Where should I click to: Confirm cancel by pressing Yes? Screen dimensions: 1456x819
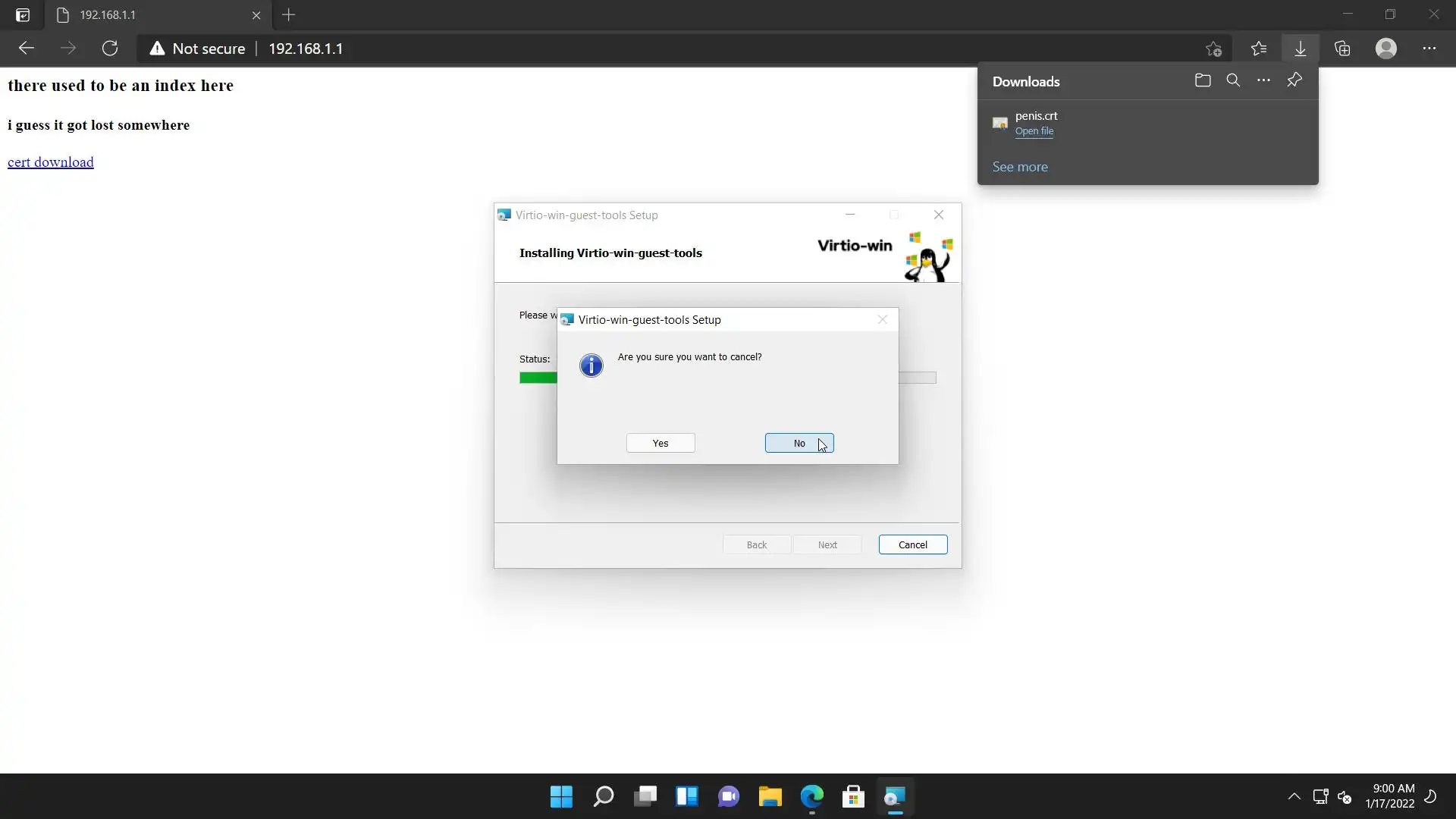pyautogui.click(x=660, y=443)
